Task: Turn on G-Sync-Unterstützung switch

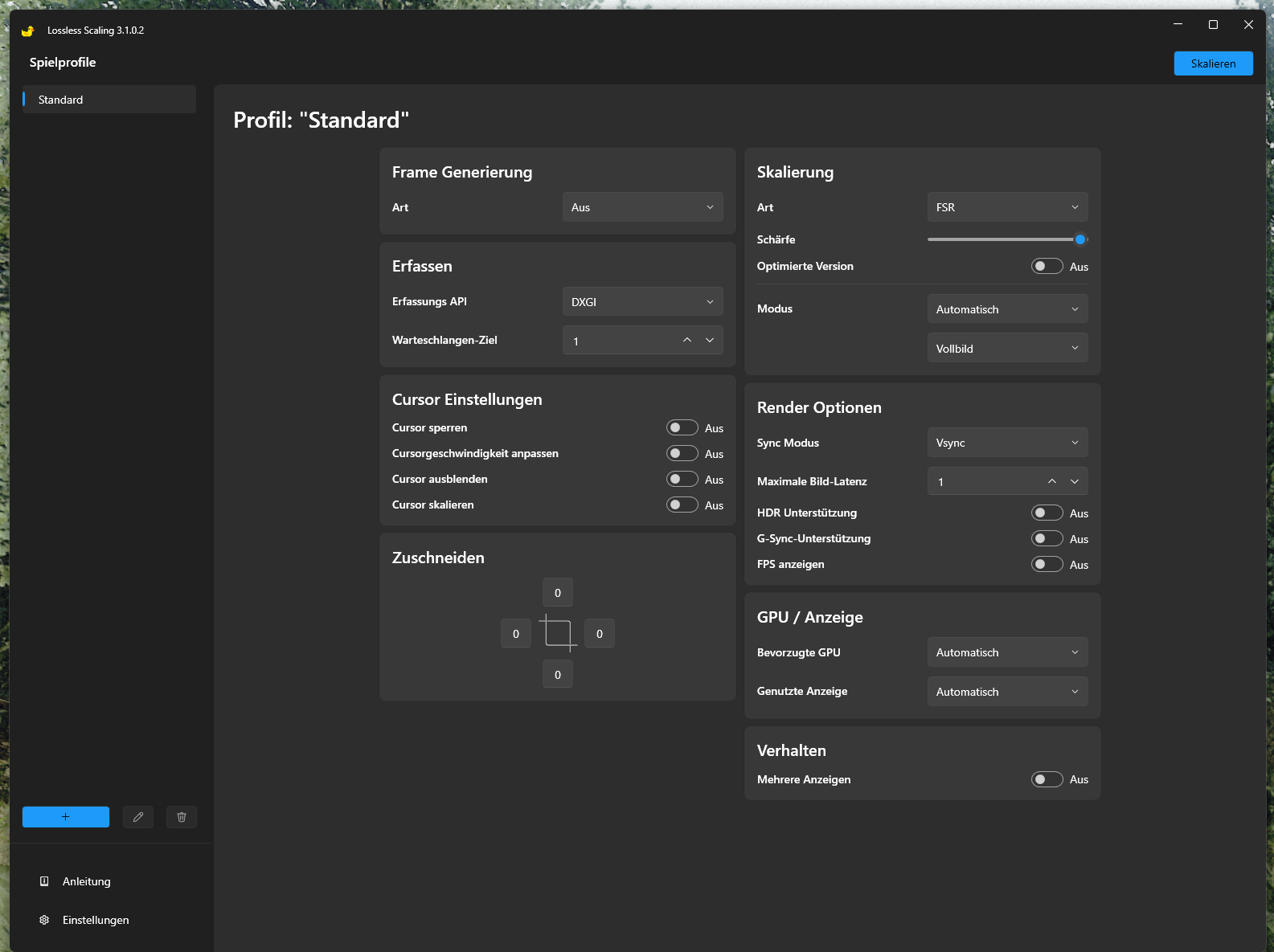Action: 1047,538
